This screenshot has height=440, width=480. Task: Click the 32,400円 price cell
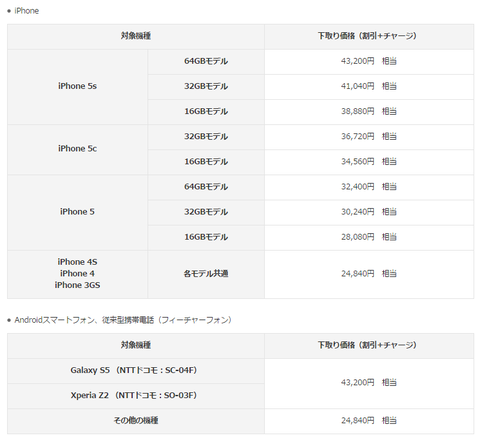(369, 187)
